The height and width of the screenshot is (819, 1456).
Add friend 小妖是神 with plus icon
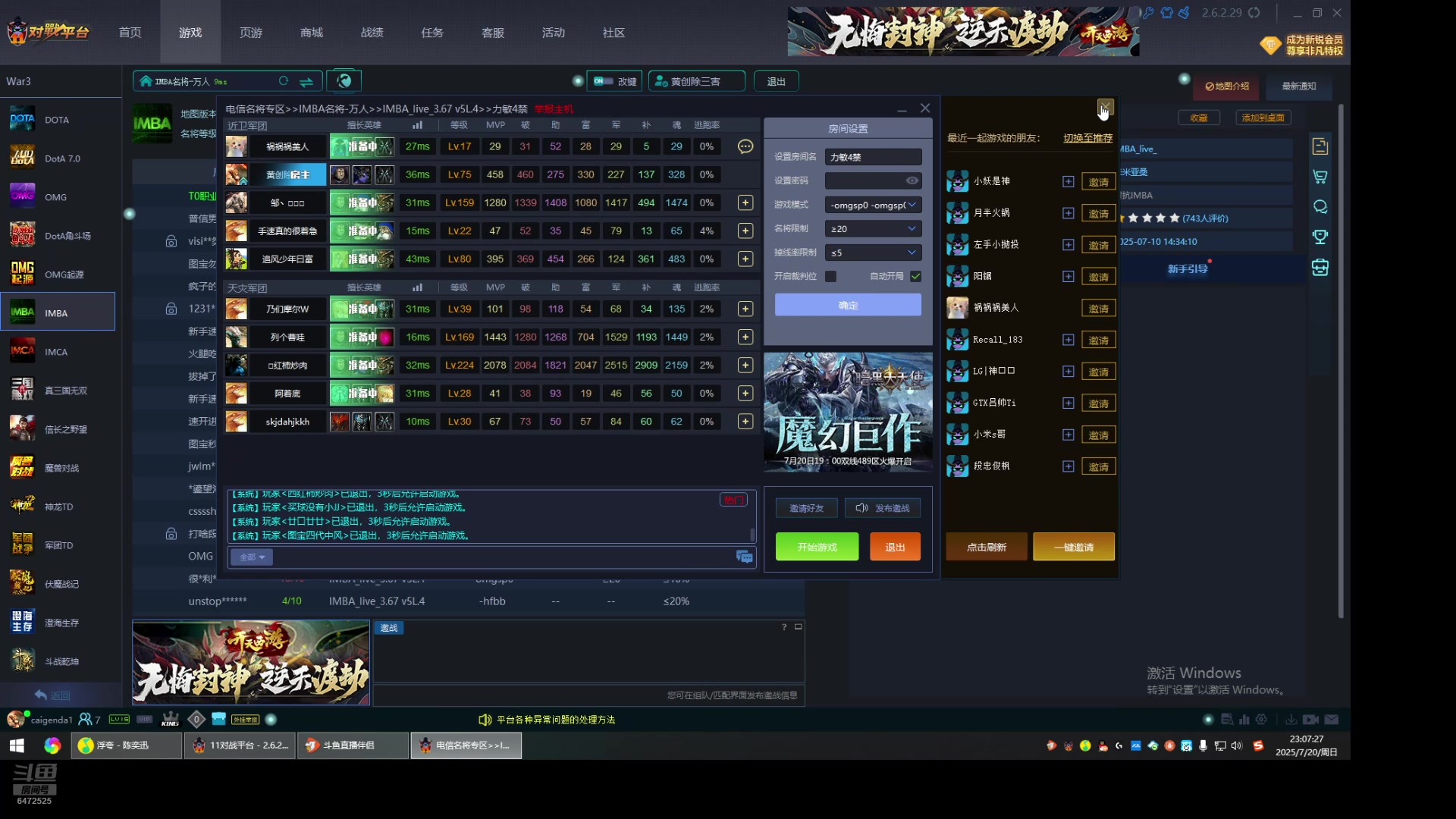pos(1068,181)
